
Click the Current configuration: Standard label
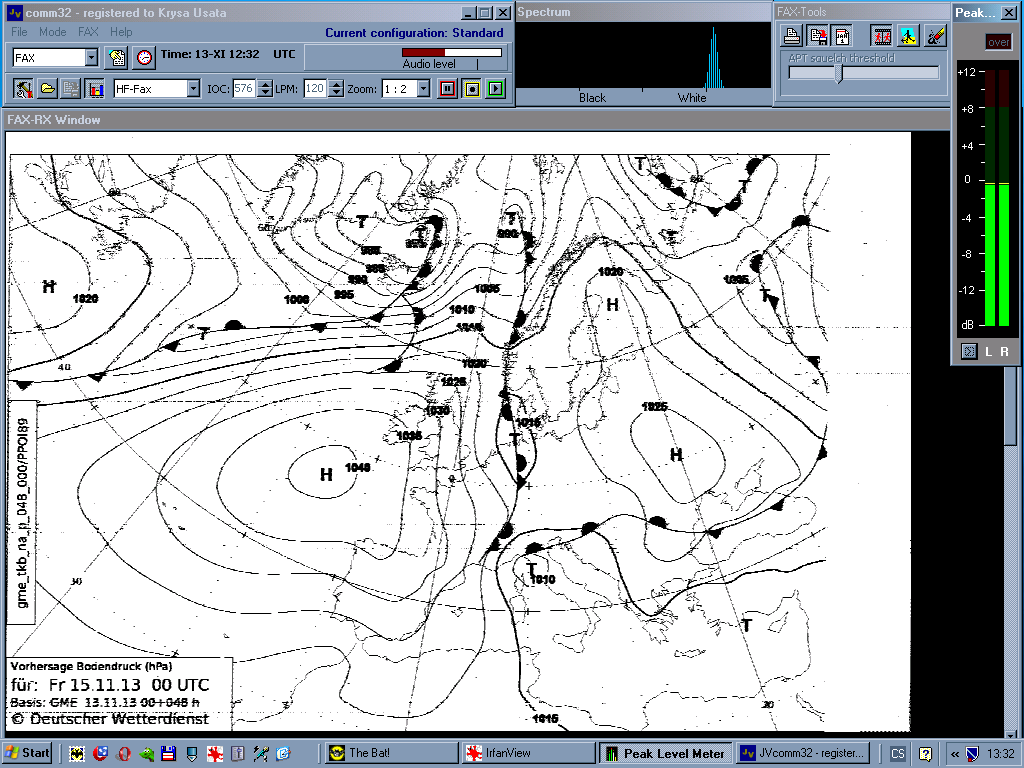click(414, 33)
